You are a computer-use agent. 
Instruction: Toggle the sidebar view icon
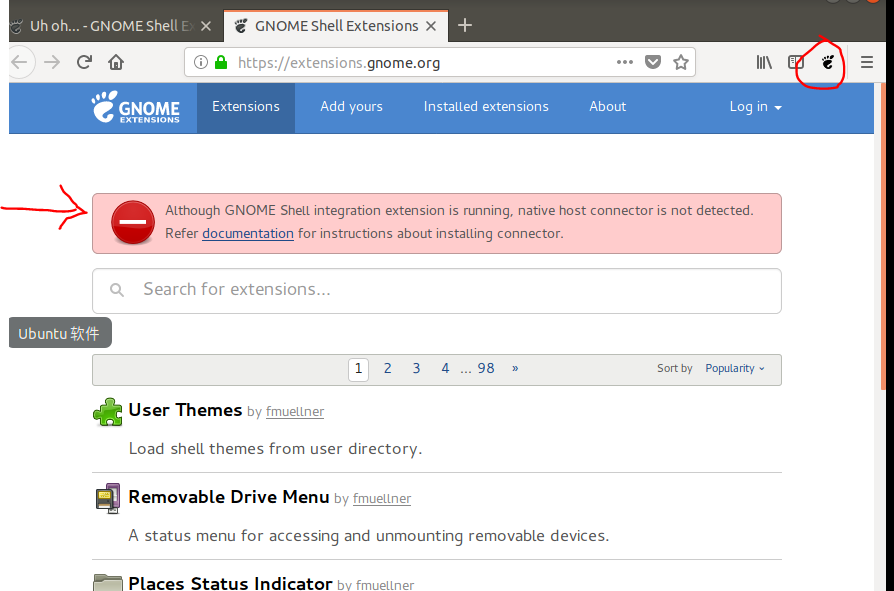click(795, 62)
